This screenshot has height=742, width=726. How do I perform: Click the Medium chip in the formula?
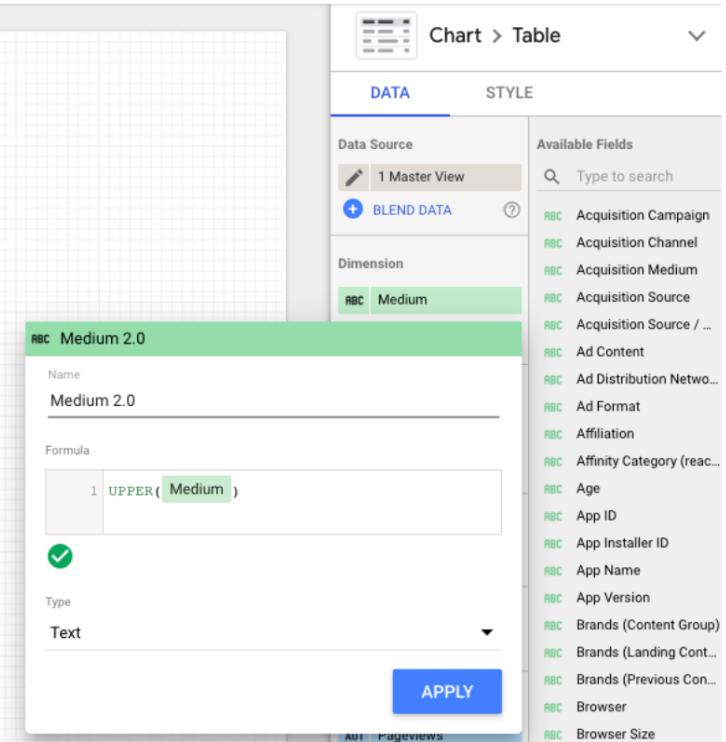click(x=196, y=490)
